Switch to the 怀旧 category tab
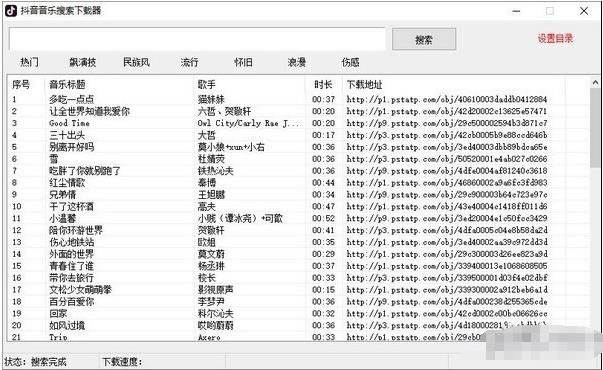This screenshot has width=603, height=370. click(243, 62)
